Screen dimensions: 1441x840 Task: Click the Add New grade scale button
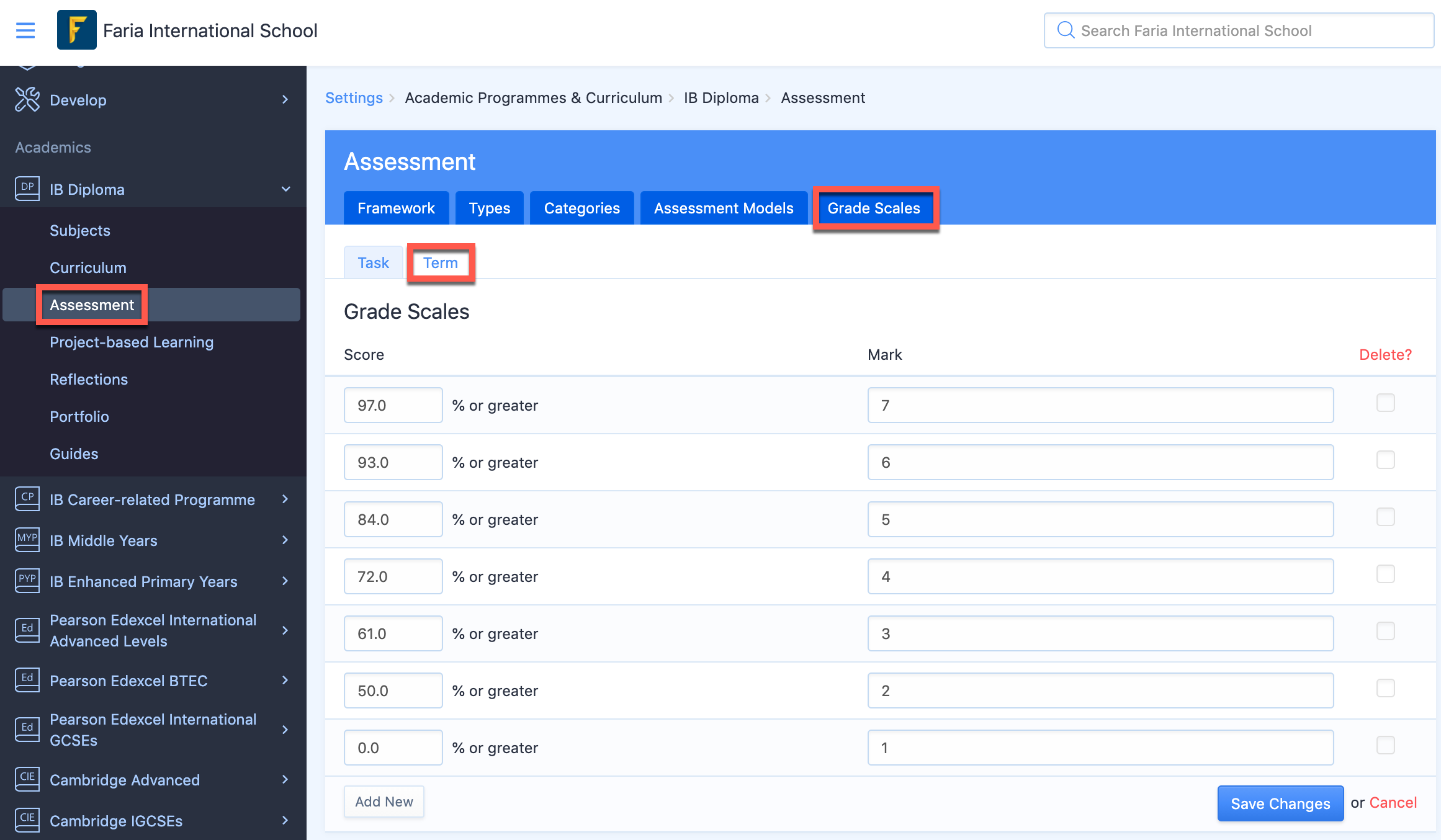tap(383, 801)
